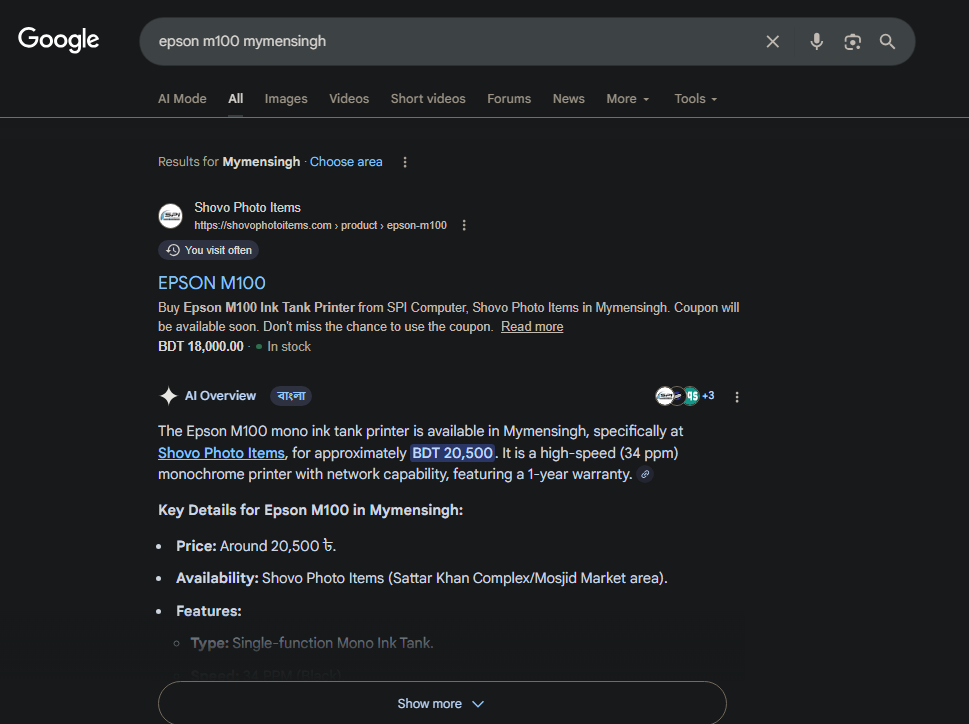Click into the search text field
This screenshot has height=724, width=969.
[450, 41]
